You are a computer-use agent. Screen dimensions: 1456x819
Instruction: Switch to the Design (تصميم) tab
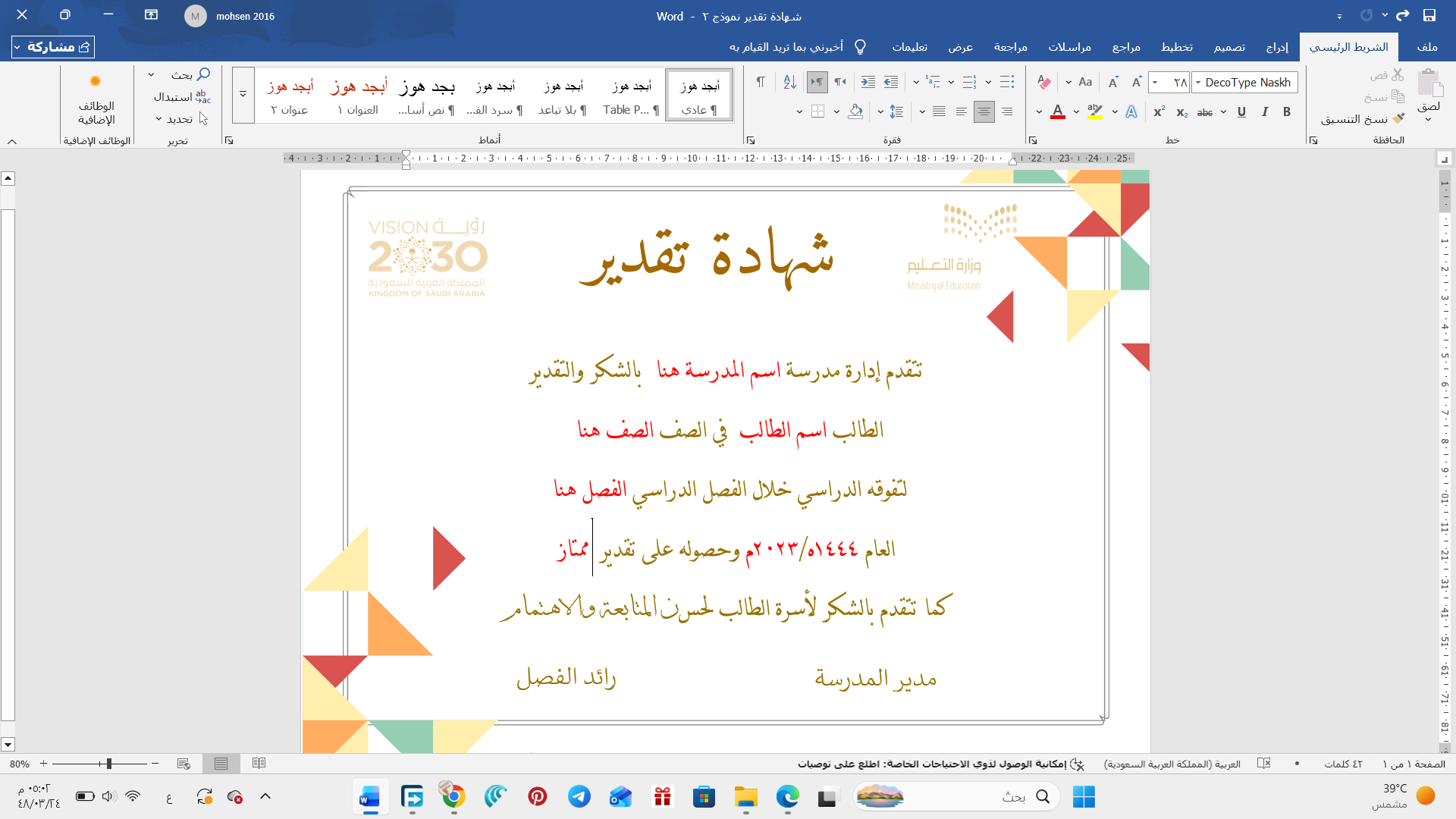(x=1229, y=47)
